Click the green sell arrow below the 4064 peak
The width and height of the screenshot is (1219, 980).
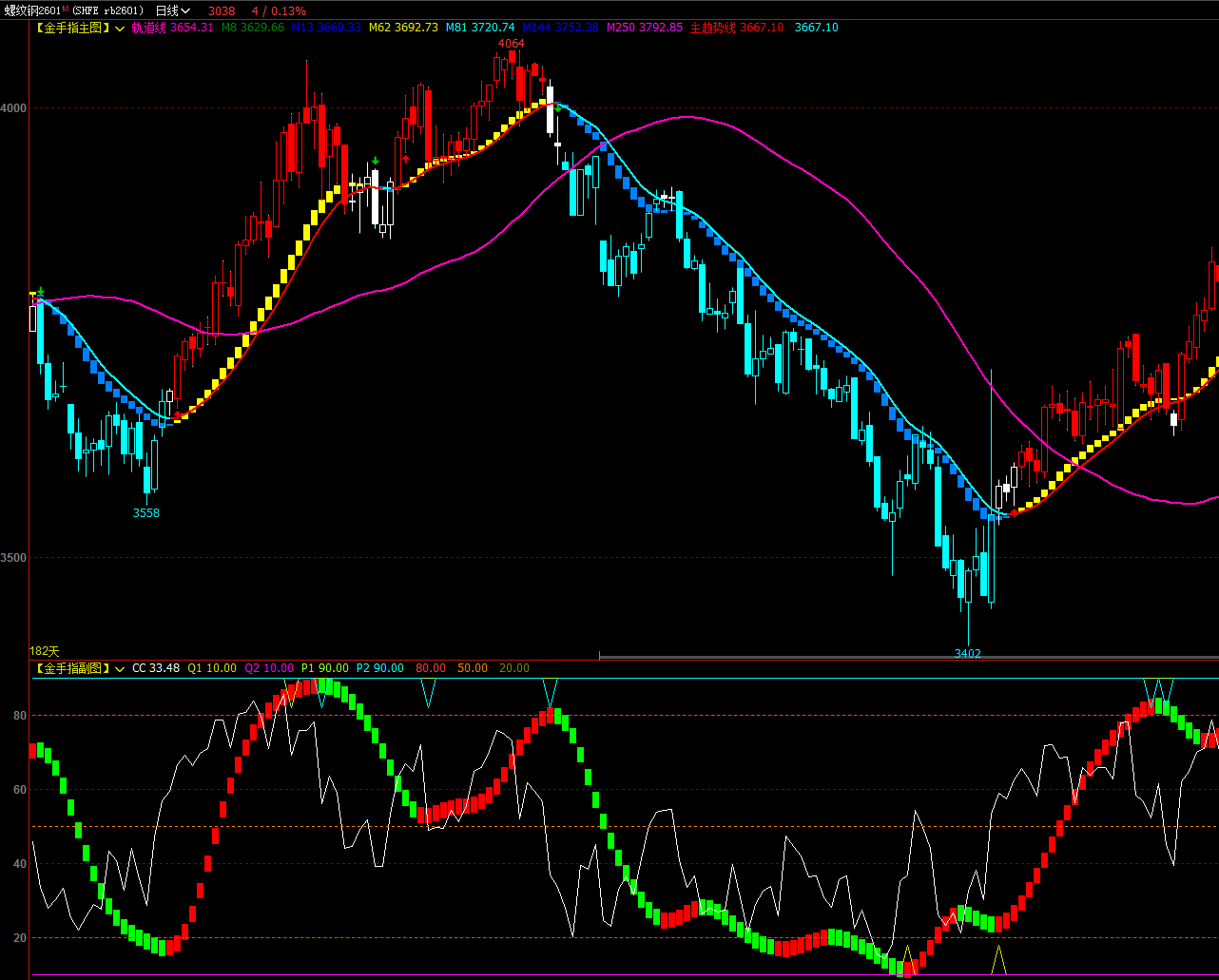click(557, 108)
